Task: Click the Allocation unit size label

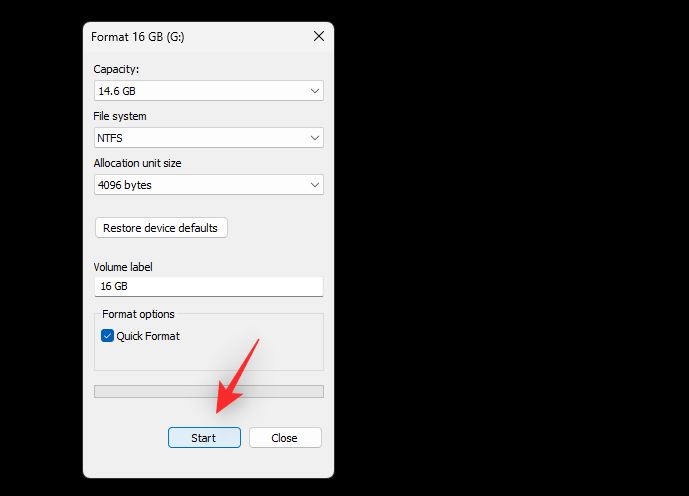Action: tap(137, 163)
